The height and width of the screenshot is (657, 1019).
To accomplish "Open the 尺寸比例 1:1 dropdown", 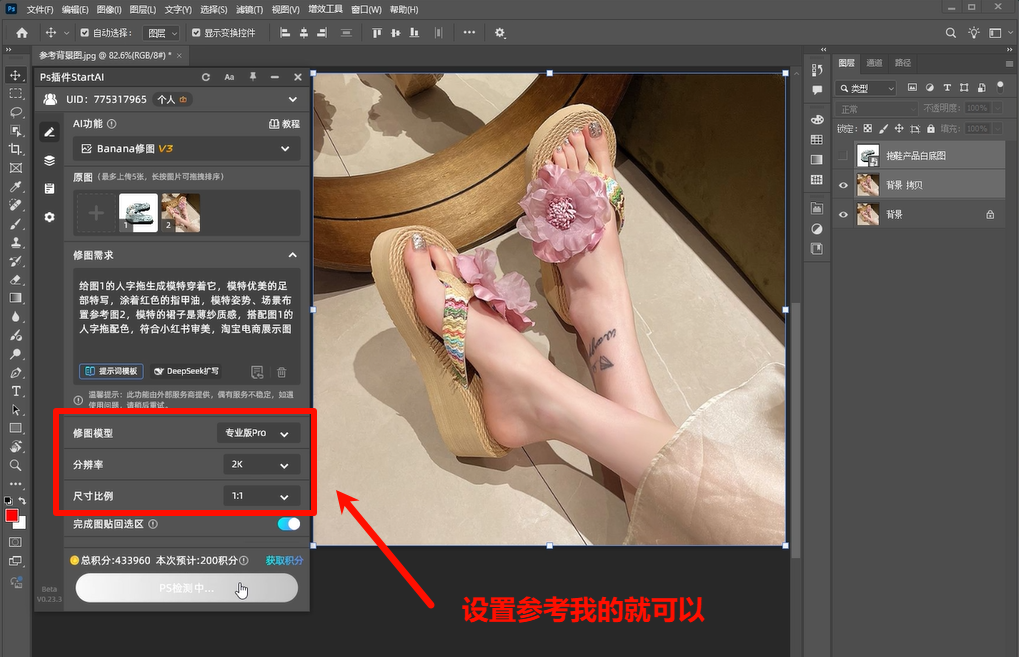I will click(x=261, y=495).
